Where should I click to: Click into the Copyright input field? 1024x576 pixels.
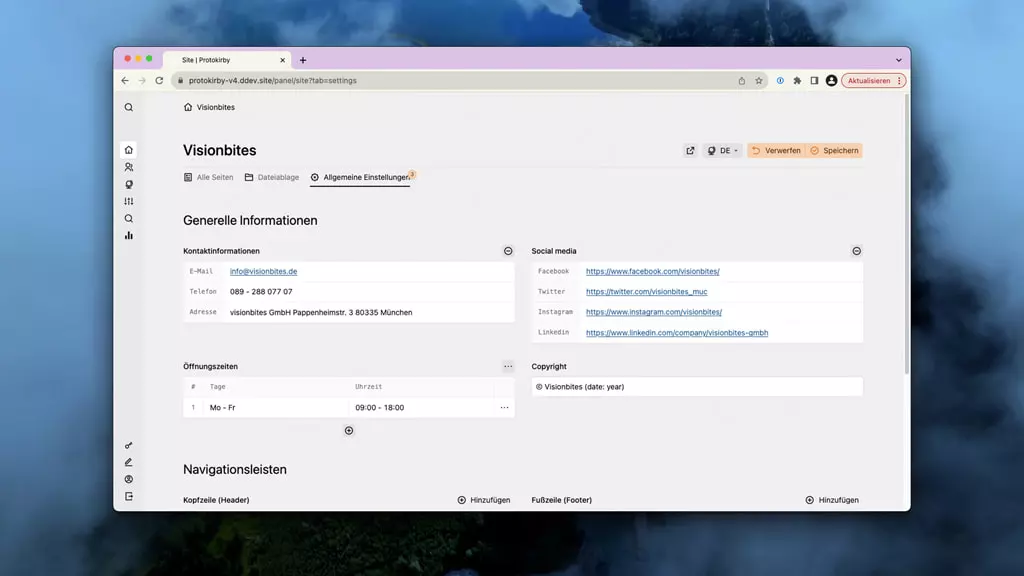697,387
